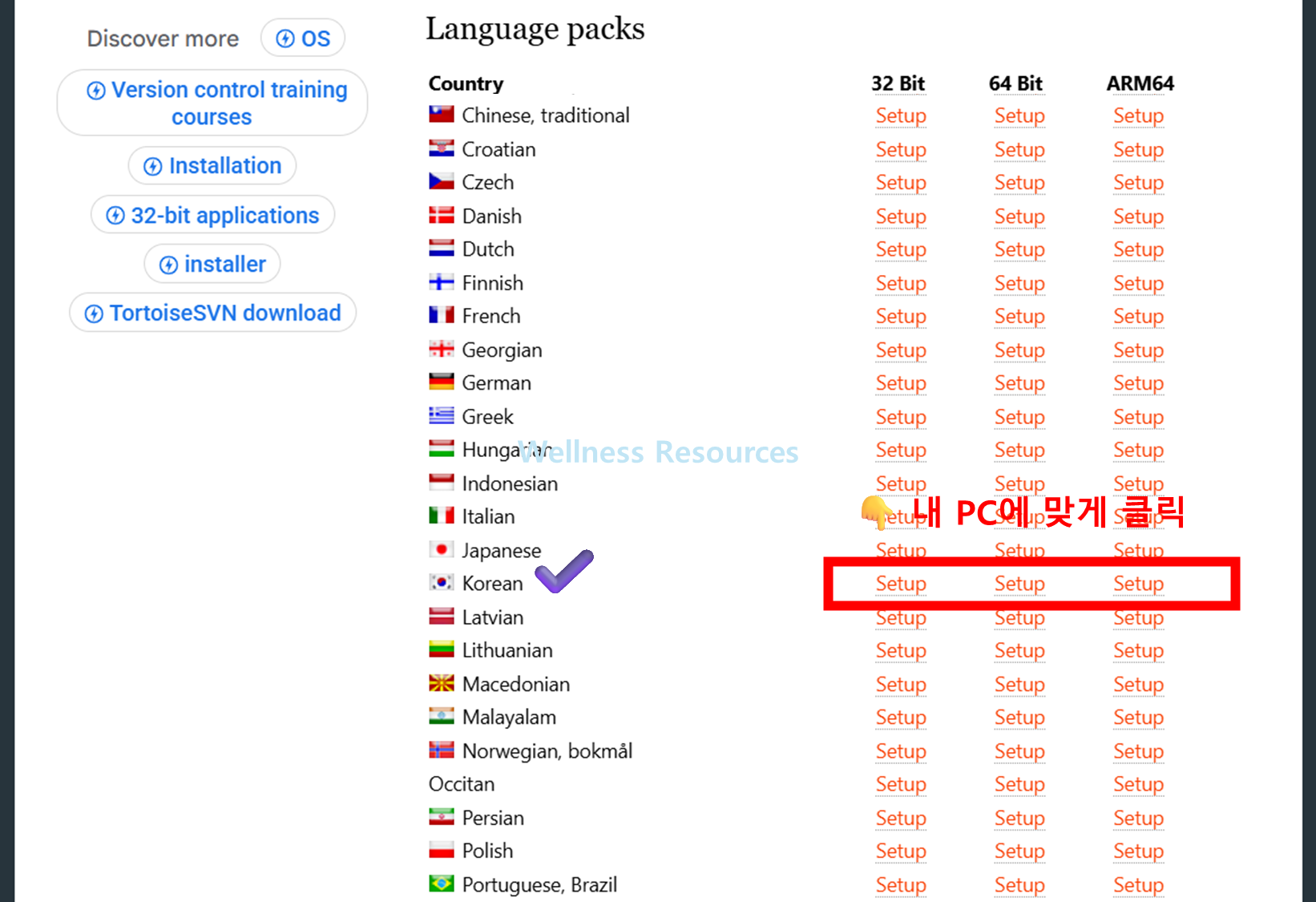Click the Greek flag icon
Screen dimensions: 1316x902
coord(441,415)
